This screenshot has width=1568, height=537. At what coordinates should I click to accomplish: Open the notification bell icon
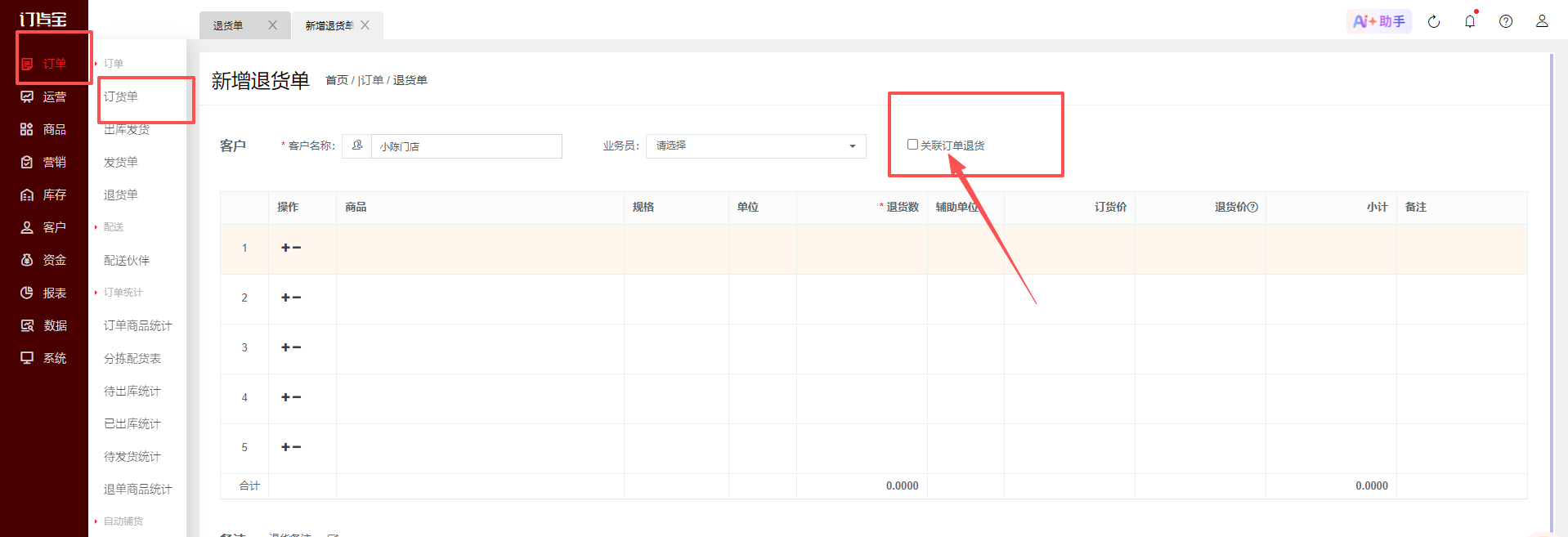click(x=1470, y=21)
